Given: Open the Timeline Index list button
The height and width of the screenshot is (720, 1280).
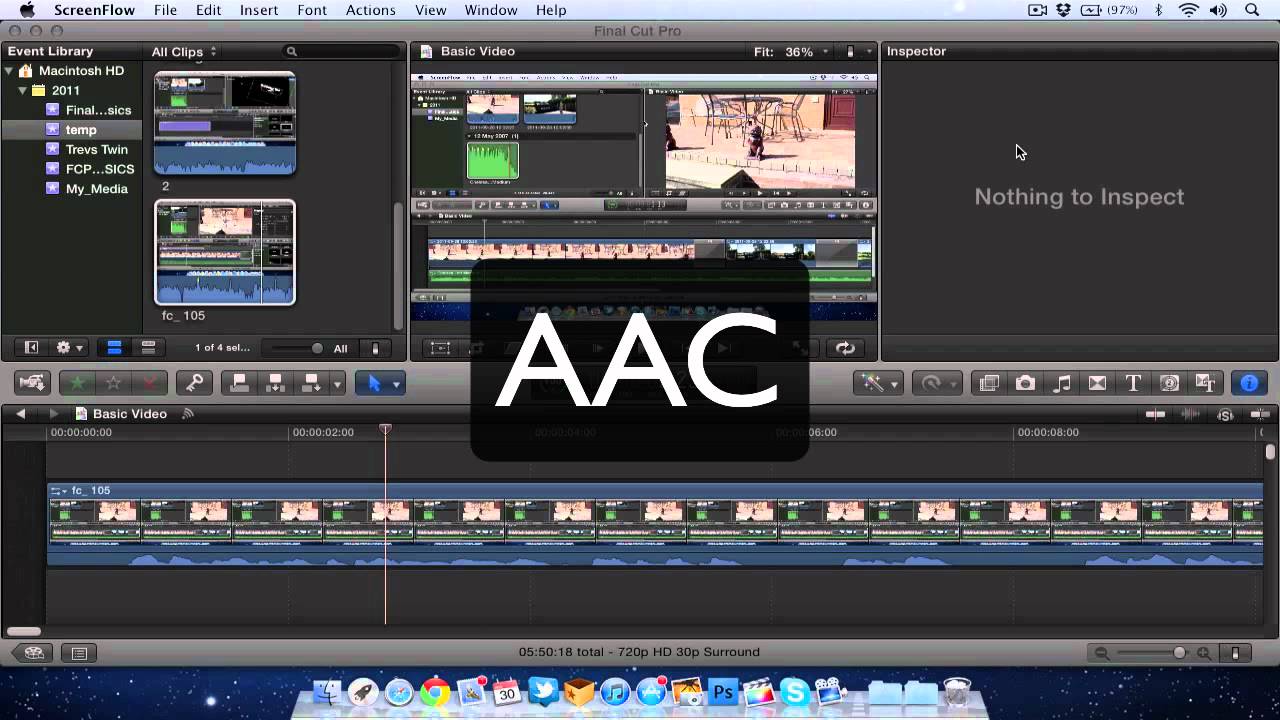Looking at the screenshot, I should 79,653.
